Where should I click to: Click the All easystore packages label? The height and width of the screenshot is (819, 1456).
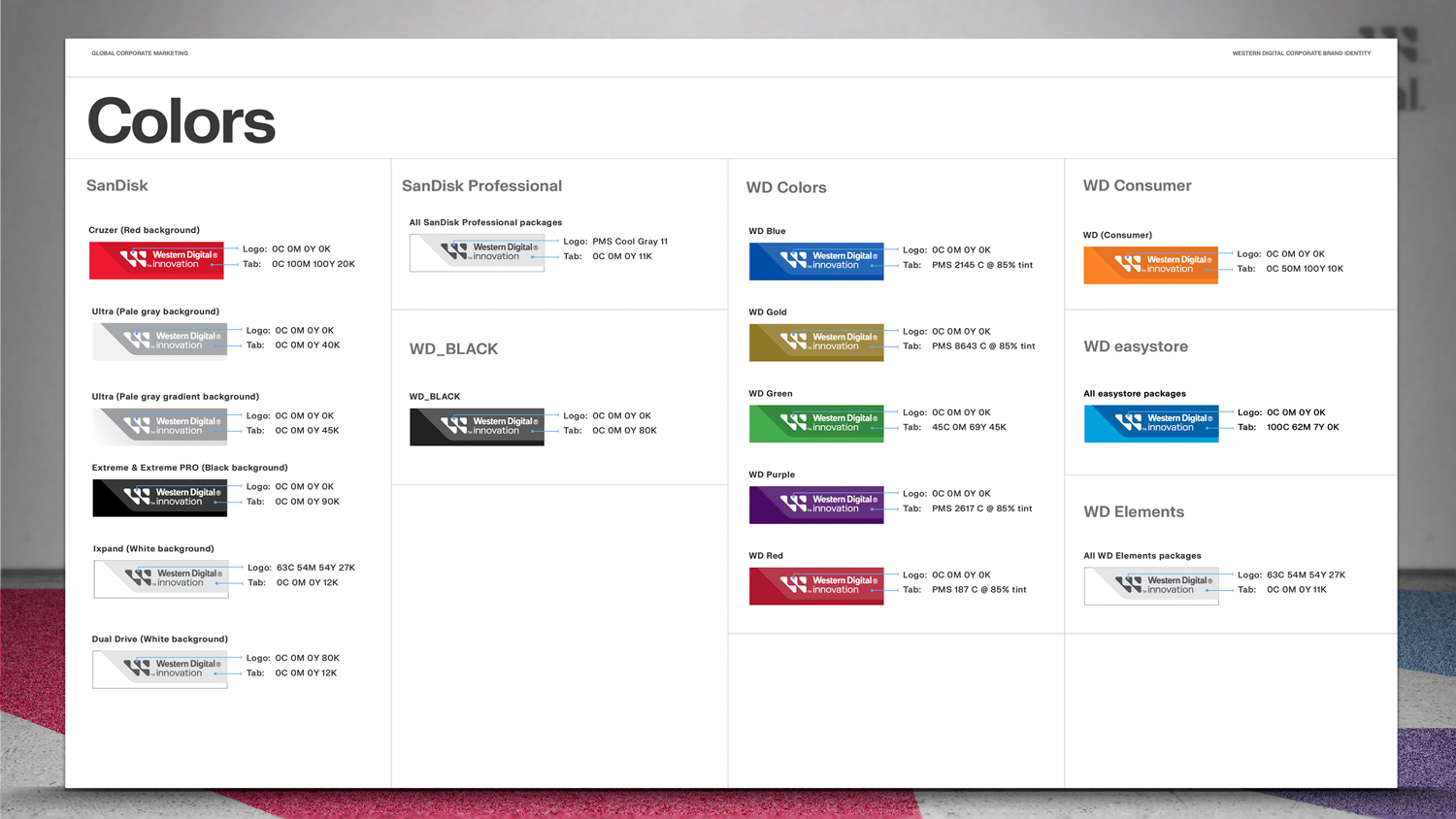click(x=1135, y=394)
